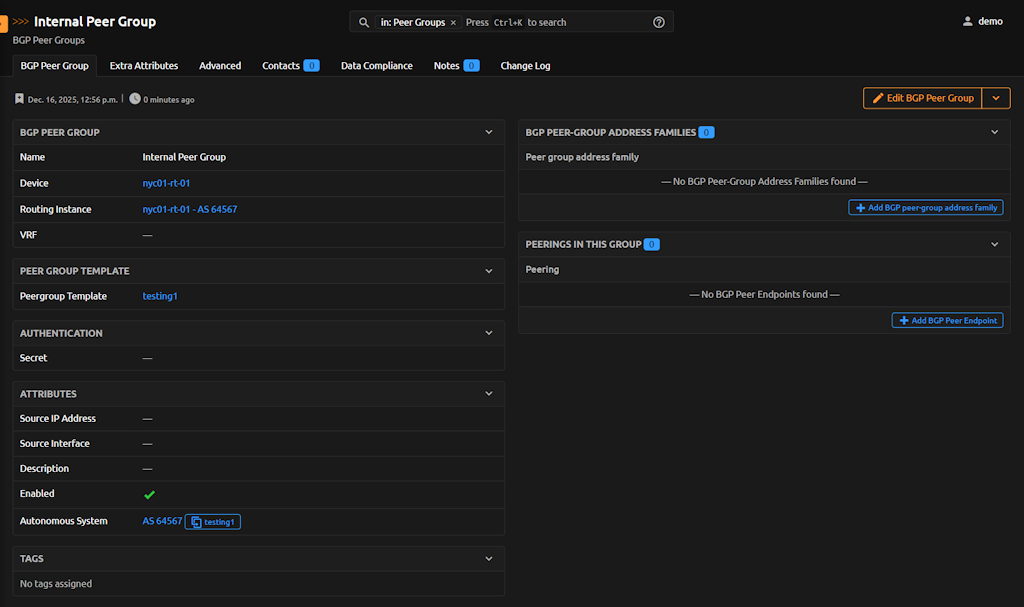
Task: Collapse the Peerings In This Group panel
Action: point(994,244)
